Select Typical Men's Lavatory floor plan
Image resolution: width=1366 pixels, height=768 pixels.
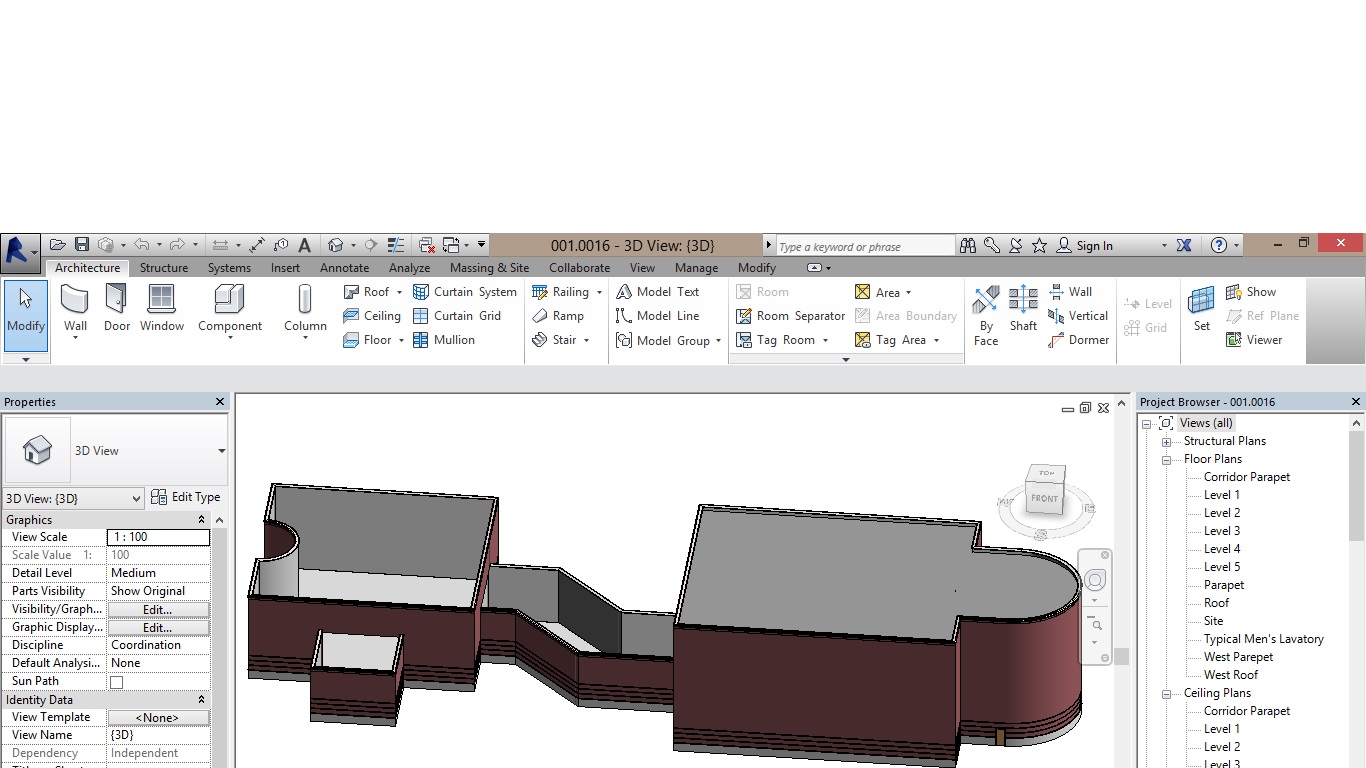coord(1264,639)
